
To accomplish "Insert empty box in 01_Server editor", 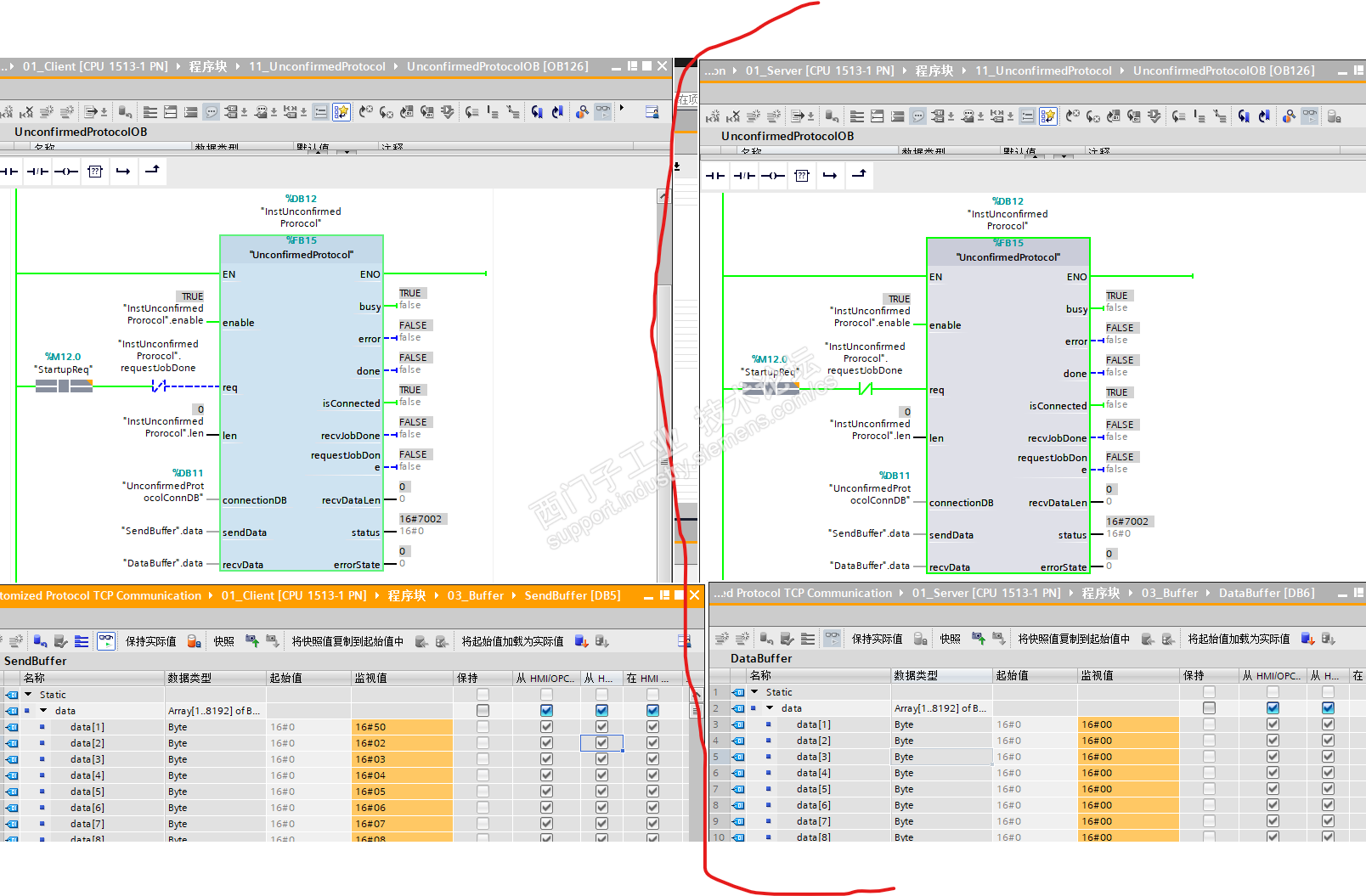I will (x=802, y=176).
